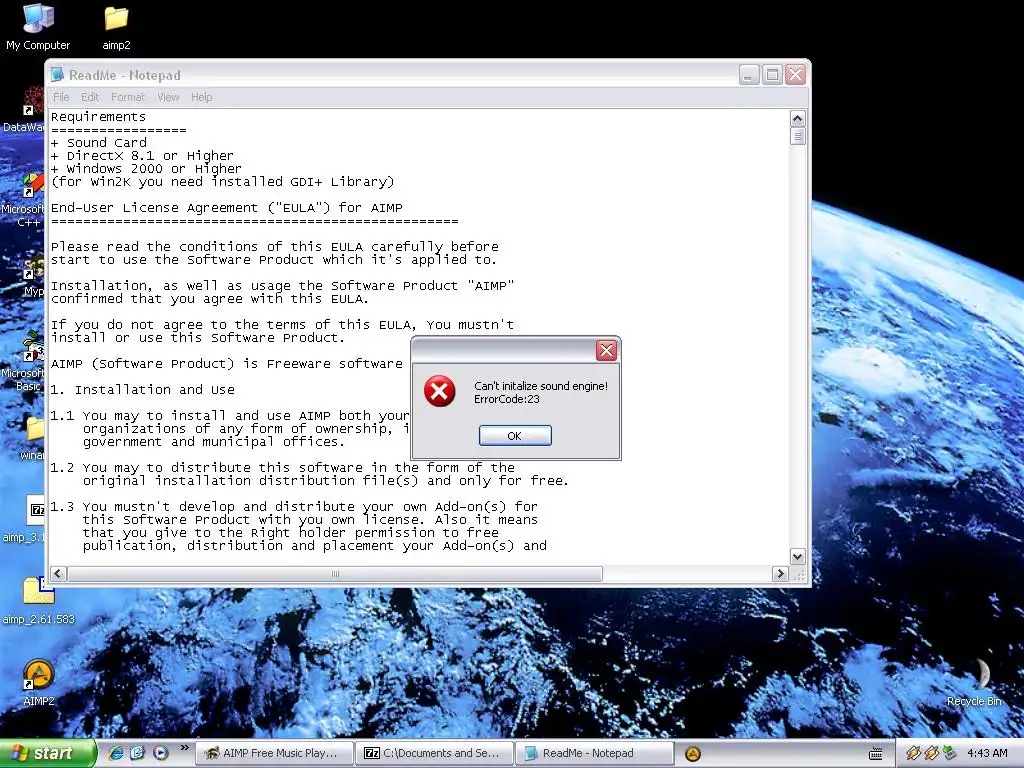Viewport: 1024px width, 768px height.
Task: Click Notepad vertical scrollbar thumb
Action: (797, 136)
